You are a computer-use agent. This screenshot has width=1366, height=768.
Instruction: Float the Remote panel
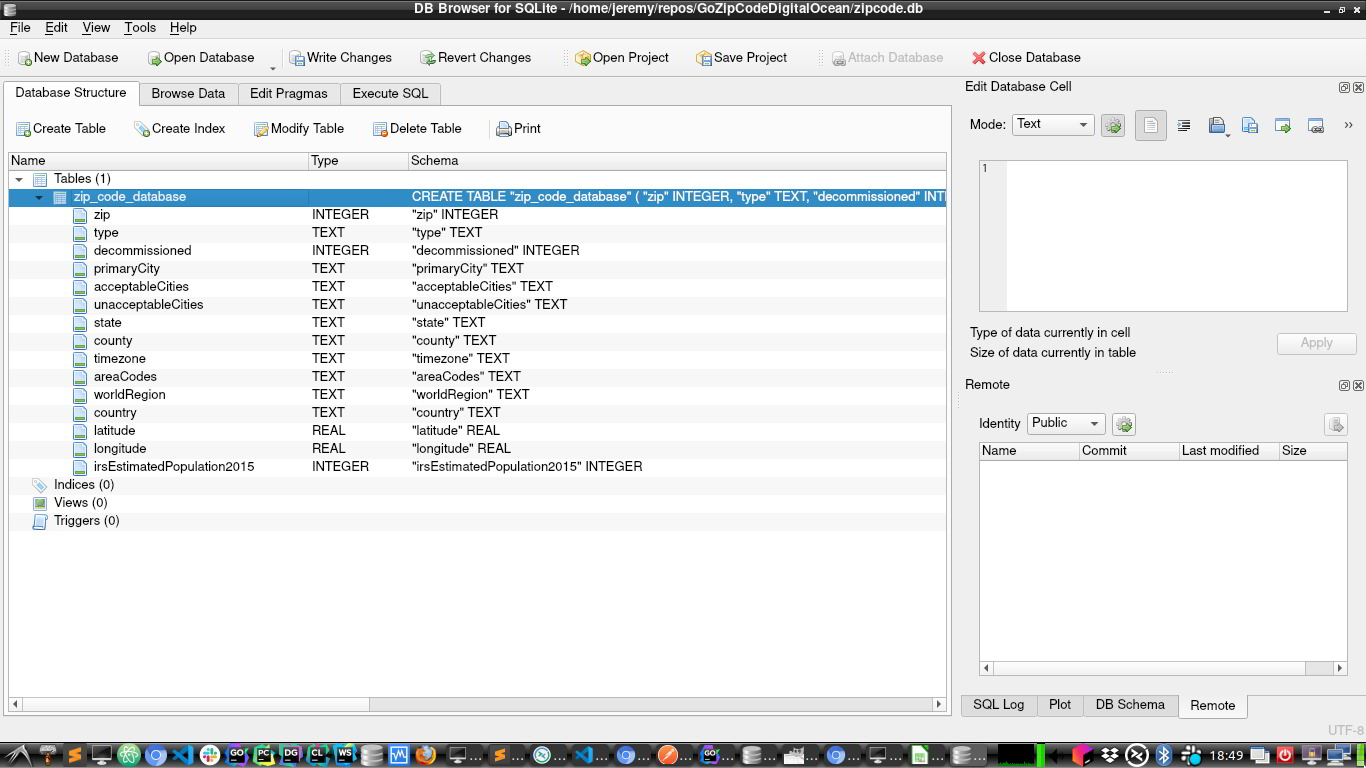pyautogui.click(x=1344, y=385)
